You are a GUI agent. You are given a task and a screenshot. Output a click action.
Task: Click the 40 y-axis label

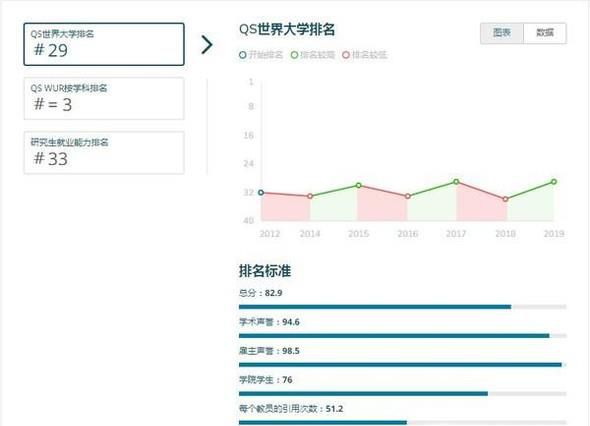tap(249, 221)
